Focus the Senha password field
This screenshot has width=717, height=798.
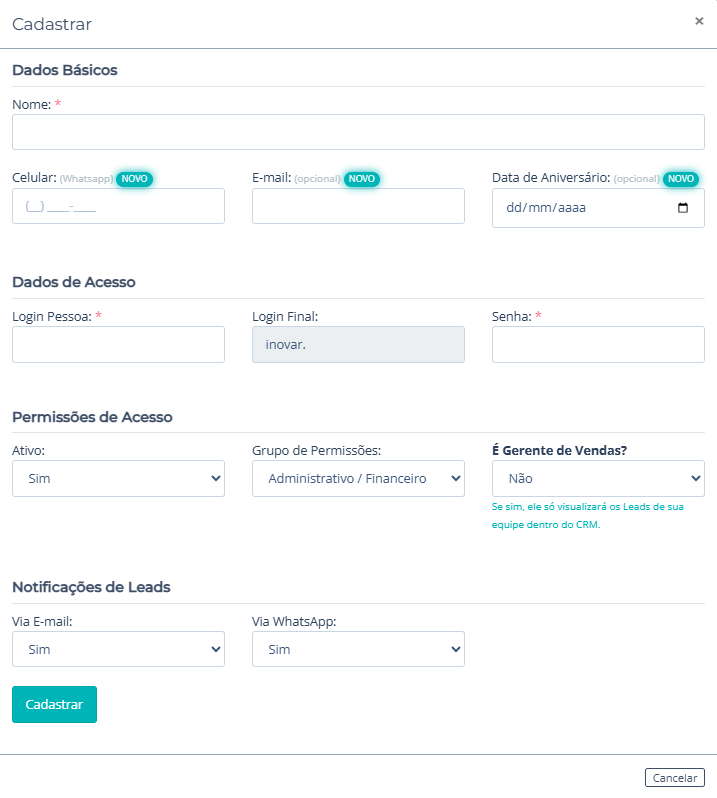point(598,344)
